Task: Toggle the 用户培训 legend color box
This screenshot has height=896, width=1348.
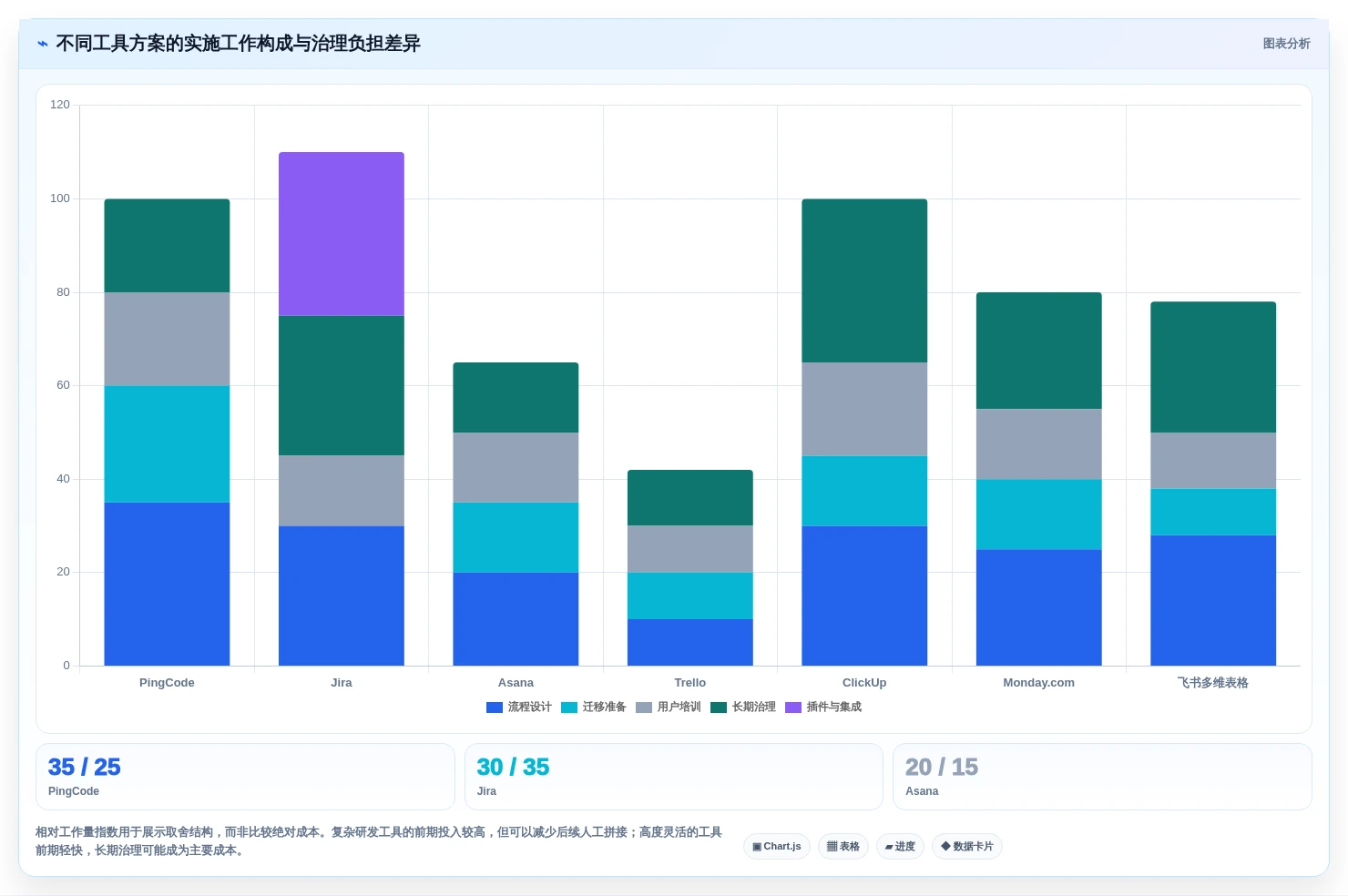Action: click(x=644, y=708)
